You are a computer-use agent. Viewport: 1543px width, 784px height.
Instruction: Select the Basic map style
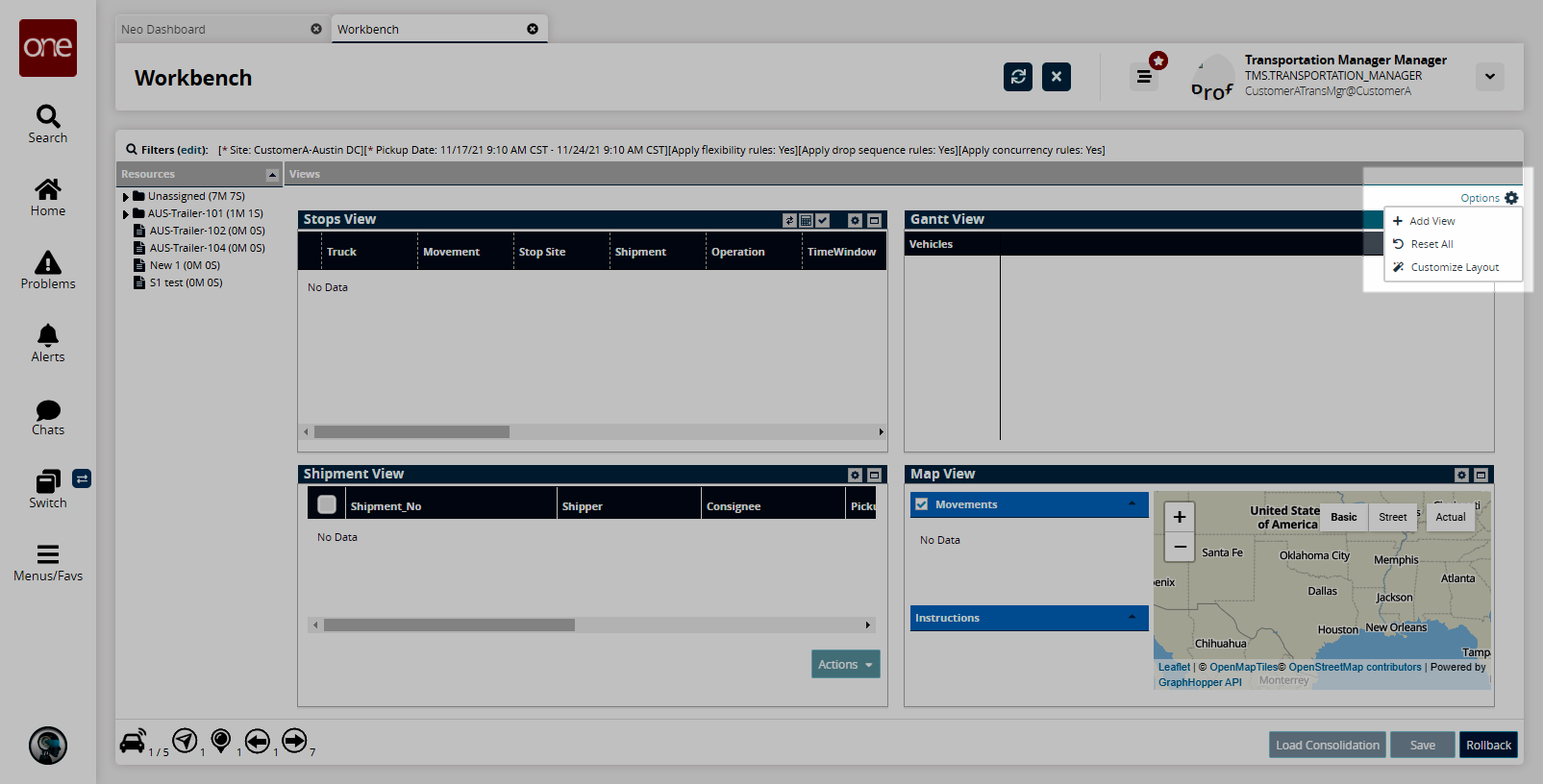1344,517
